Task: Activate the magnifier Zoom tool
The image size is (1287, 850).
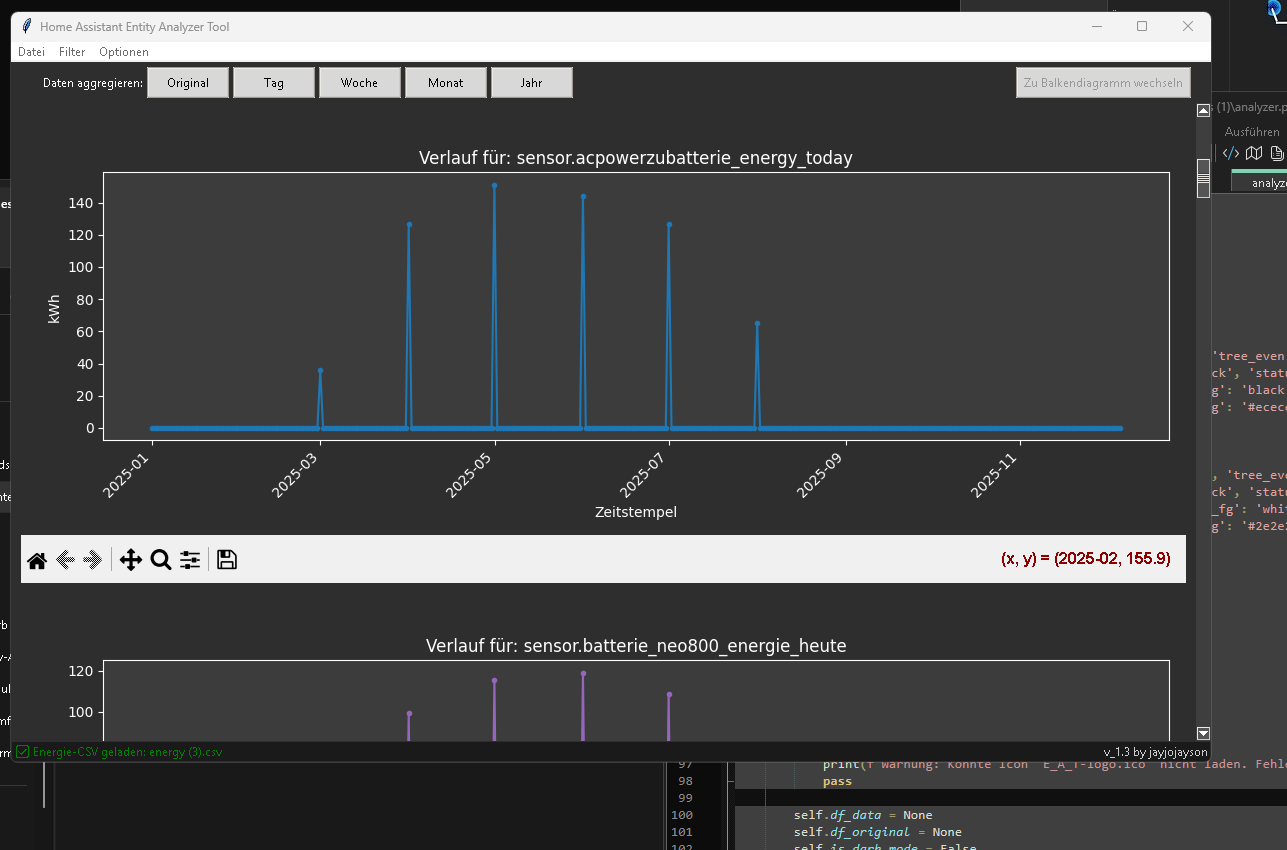Action: coord(160,560)
